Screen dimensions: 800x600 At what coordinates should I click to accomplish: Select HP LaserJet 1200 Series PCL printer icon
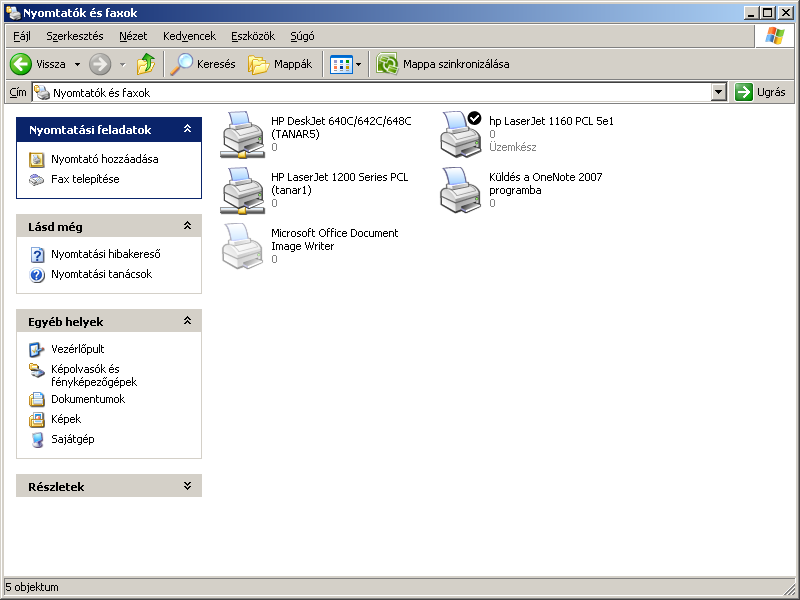coord(243,191)
